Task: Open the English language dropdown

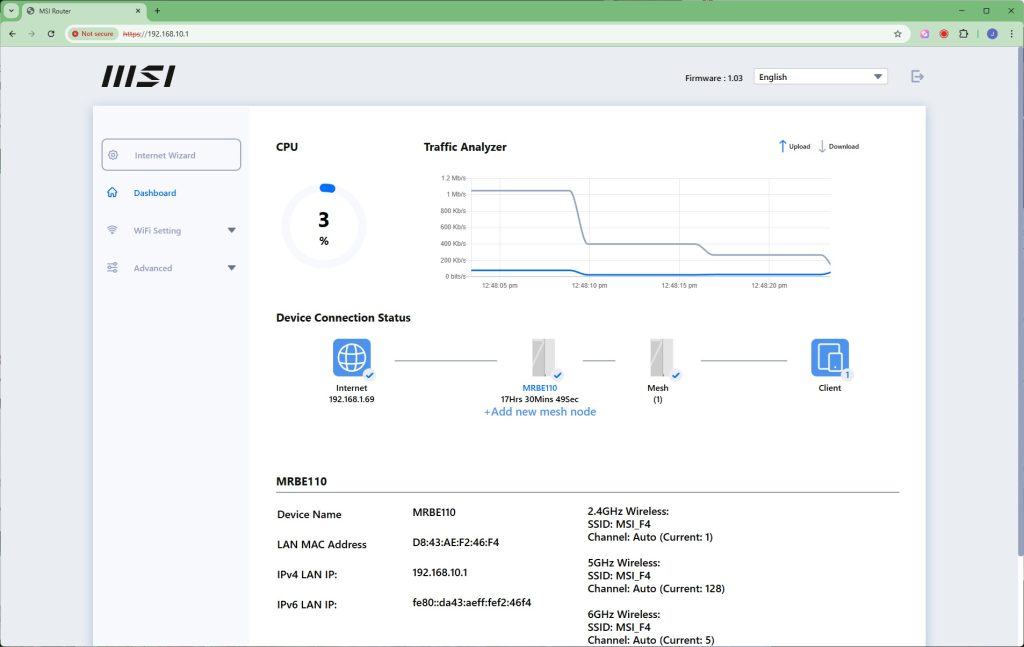Action: click(820, 77)
